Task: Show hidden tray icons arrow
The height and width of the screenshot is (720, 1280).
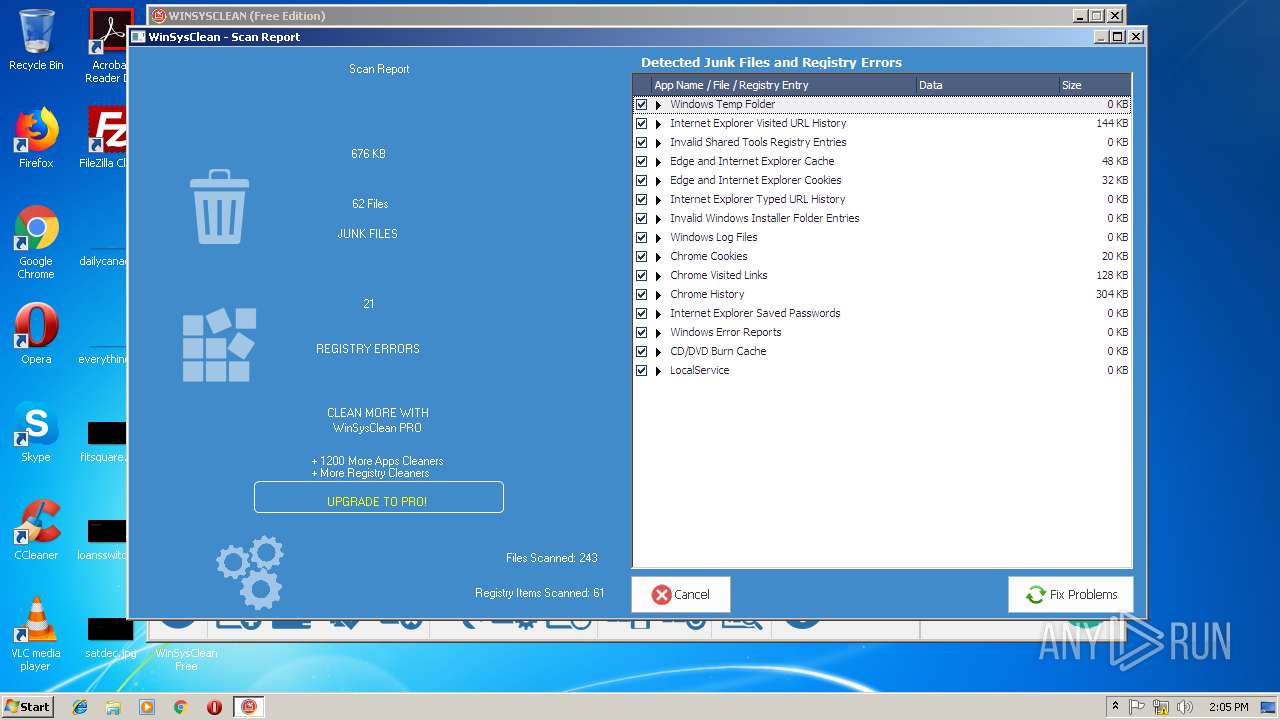Action: [1115, 706]
